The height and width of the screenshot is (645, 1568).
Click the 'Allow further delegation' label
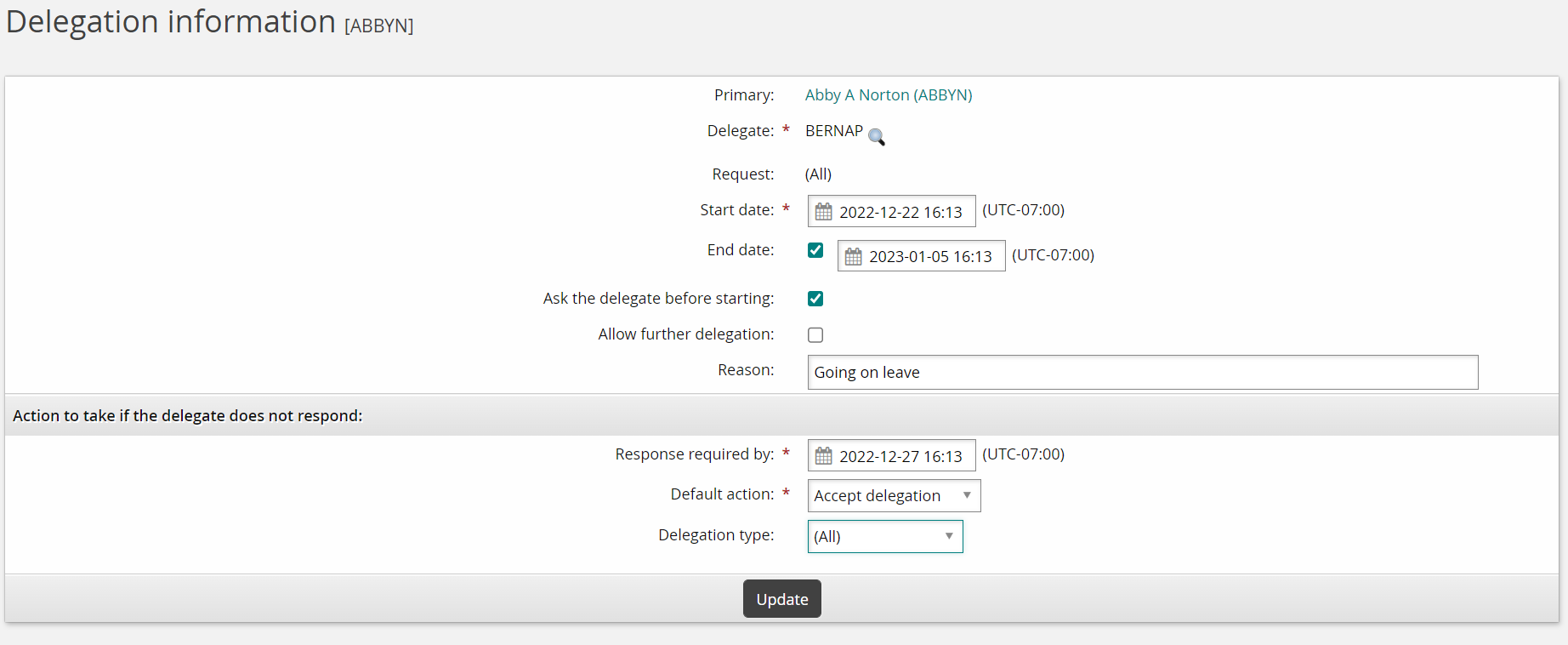click(685, 334)
